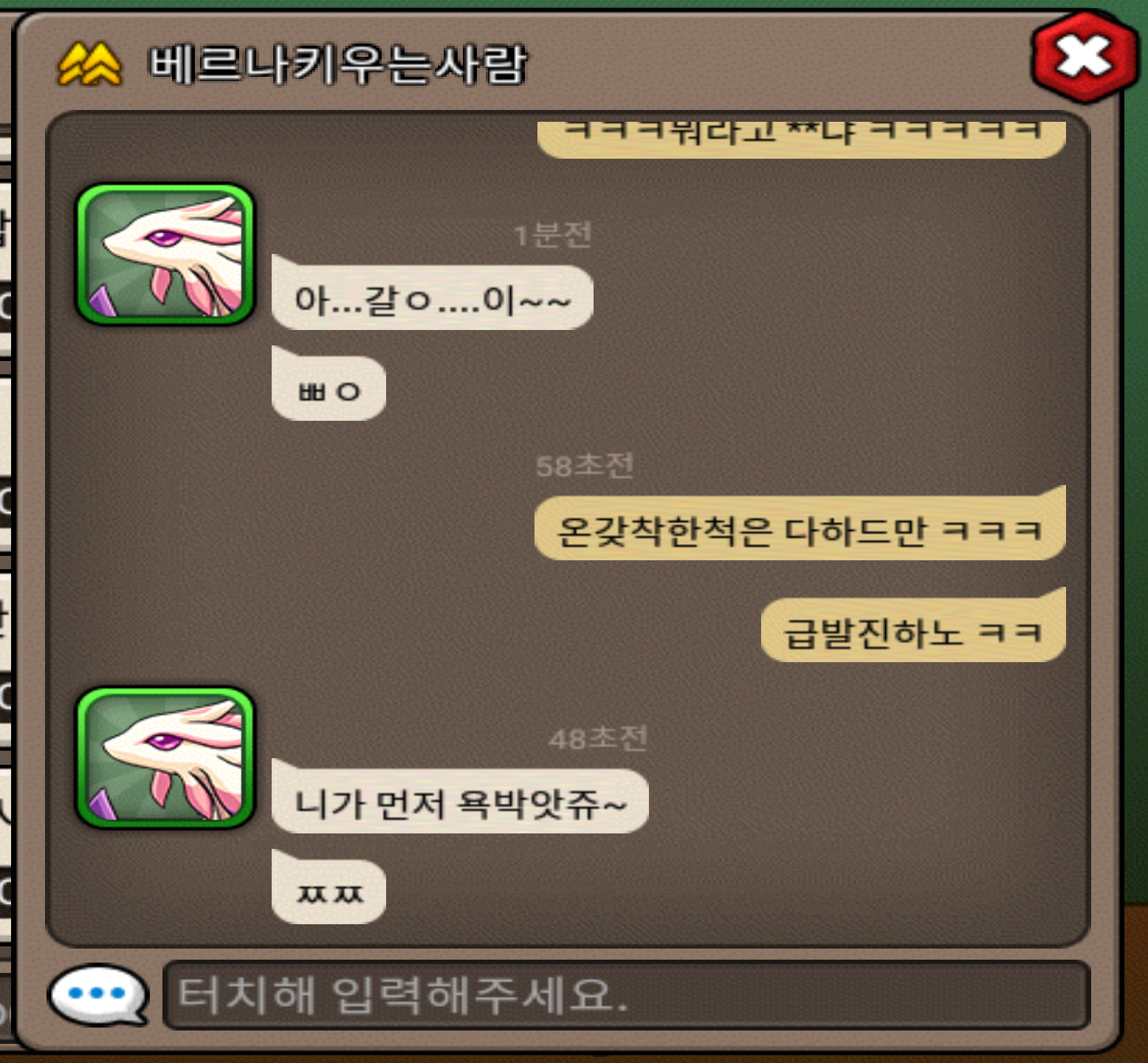Viewport: 1148px width, 1063px height.
Task: Tap the '1분전' timestamp label
Action: pyautogui.click(x=552, y=235)
